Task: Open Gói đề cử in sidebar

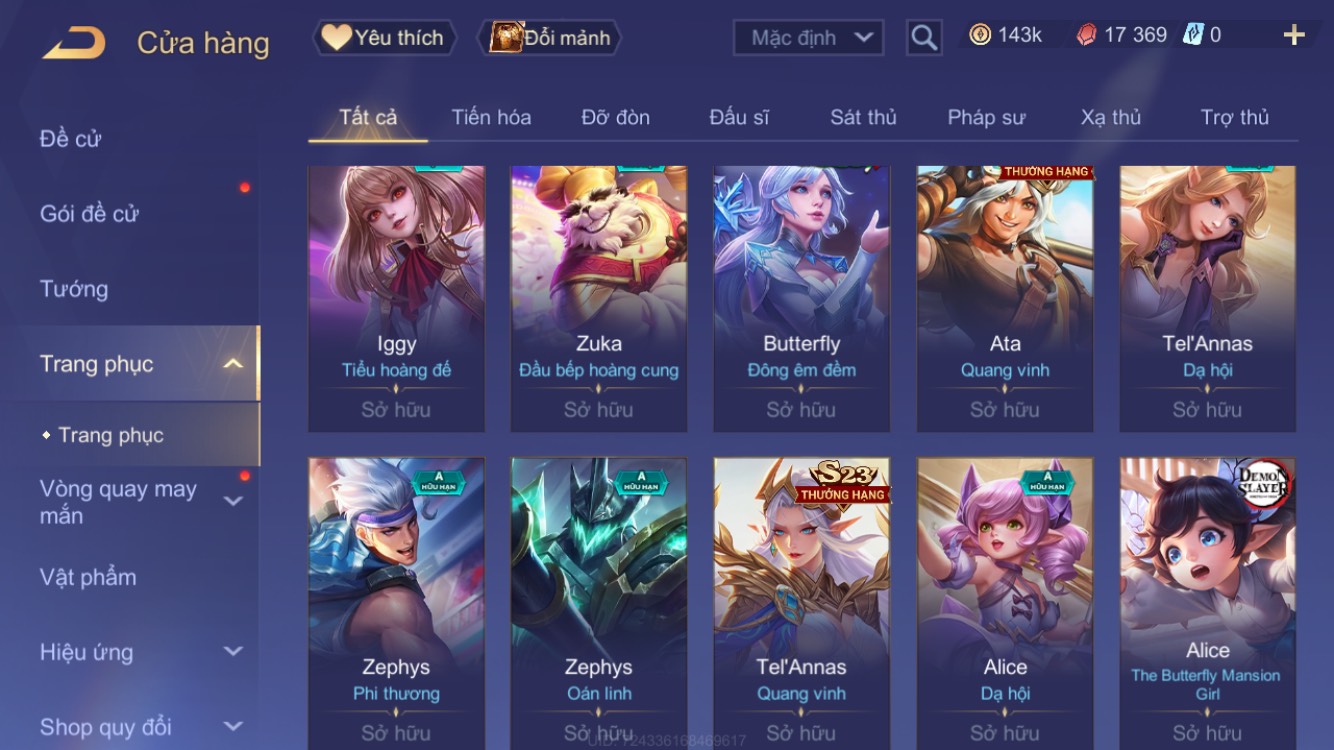Action: pyautogui.click(x=89, y=213)
